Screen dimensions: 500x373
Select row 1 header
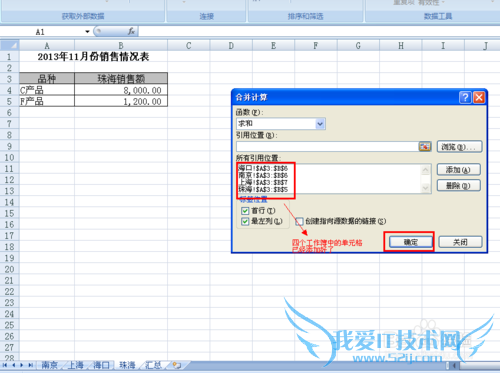pyautogui.click(x=9, y=57)
